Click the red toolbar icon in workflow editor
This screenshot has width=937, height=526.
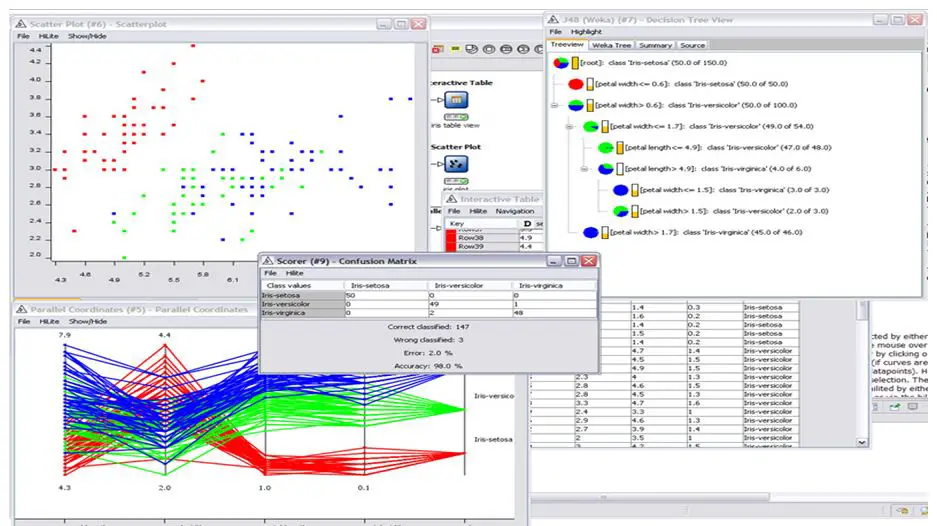click(438, 49)
